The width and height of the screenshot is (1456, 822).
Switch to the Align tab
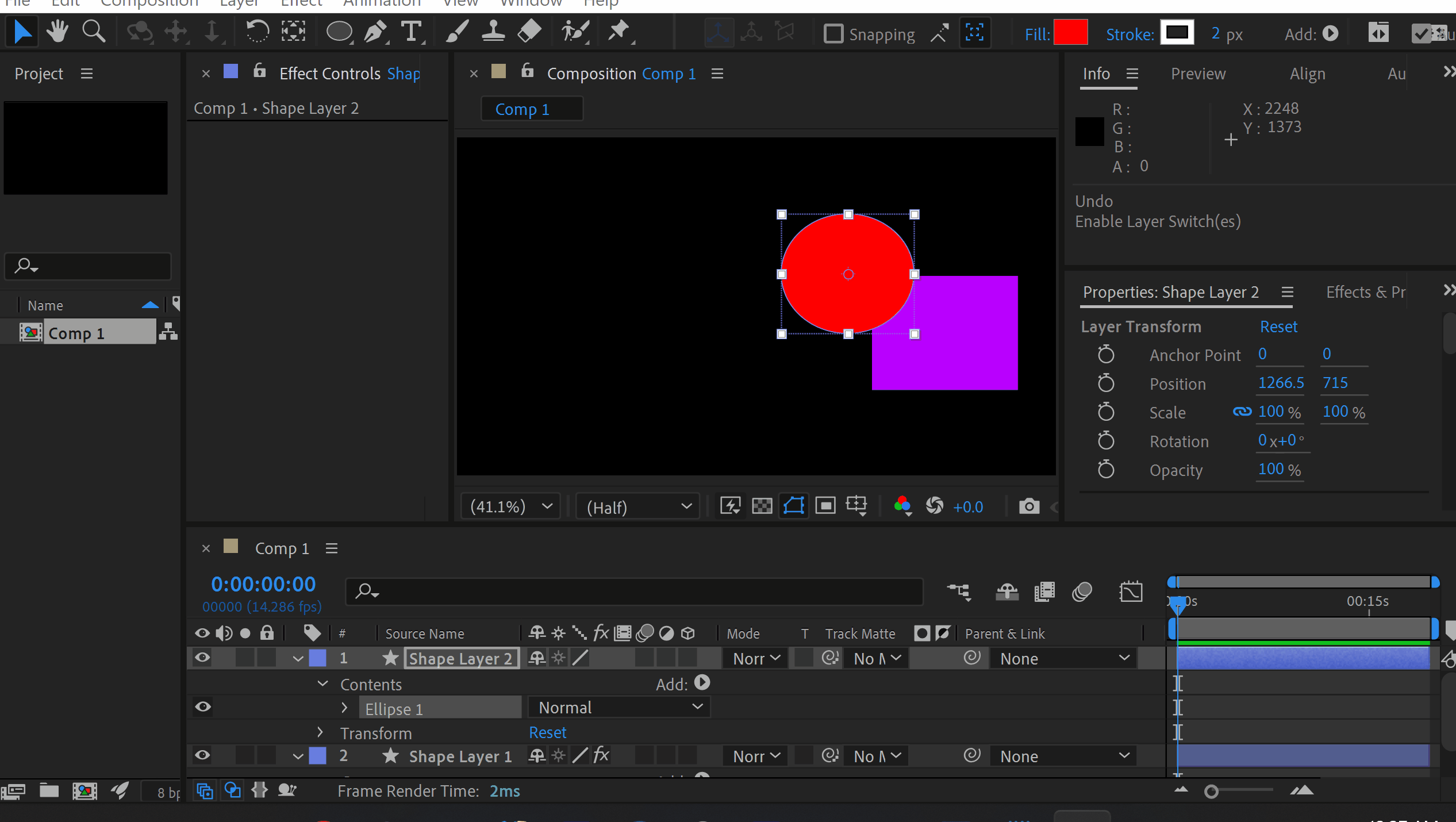pos(1307,74)
